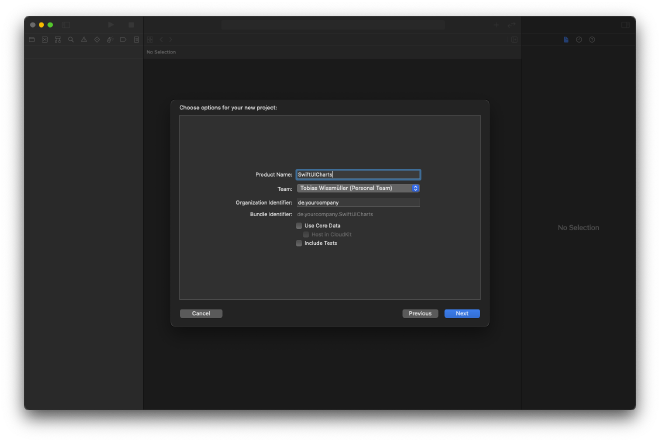
Task: Click the Organization Identifier text field
Action: (358, 203)
